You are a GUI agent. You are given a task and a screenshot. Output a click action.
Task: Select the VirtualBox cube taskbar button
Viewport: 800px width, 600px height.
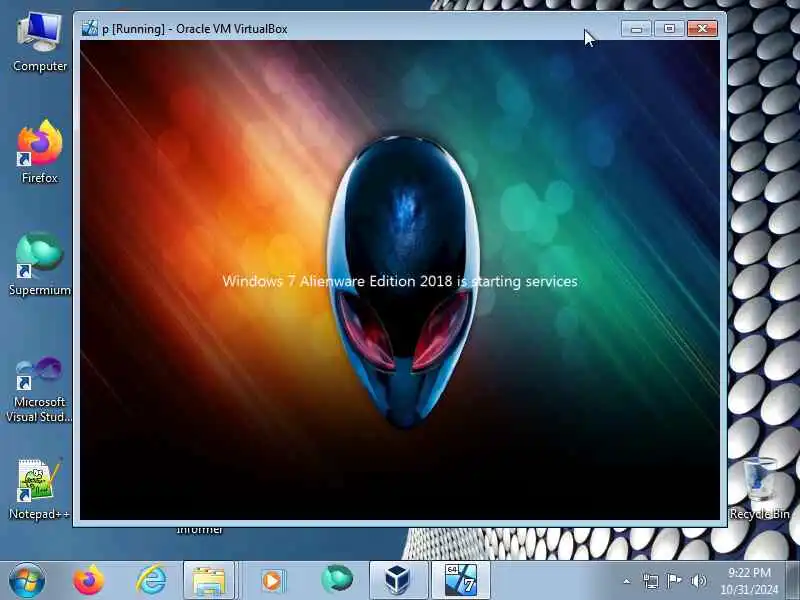point(398,581)
